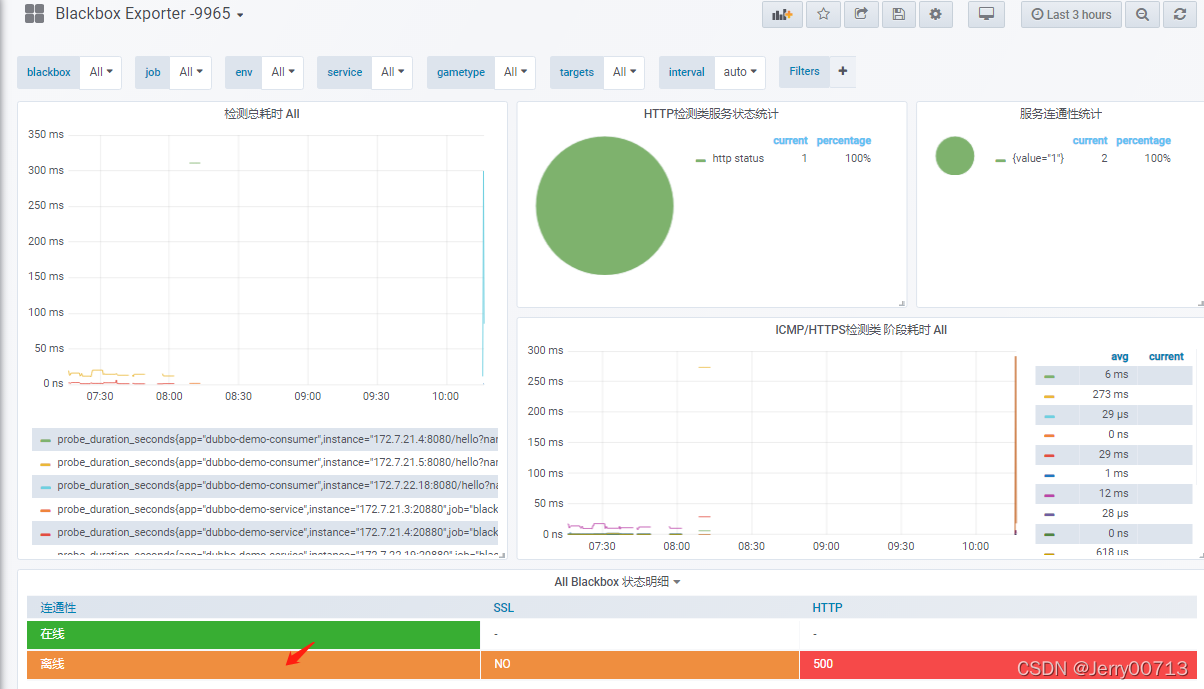Image resolution: width=1204 pixels, height=689 pixels.
Task: Click the 检测总耗时 All panel title
Action: pyautogui.click(x=262, y=114)
